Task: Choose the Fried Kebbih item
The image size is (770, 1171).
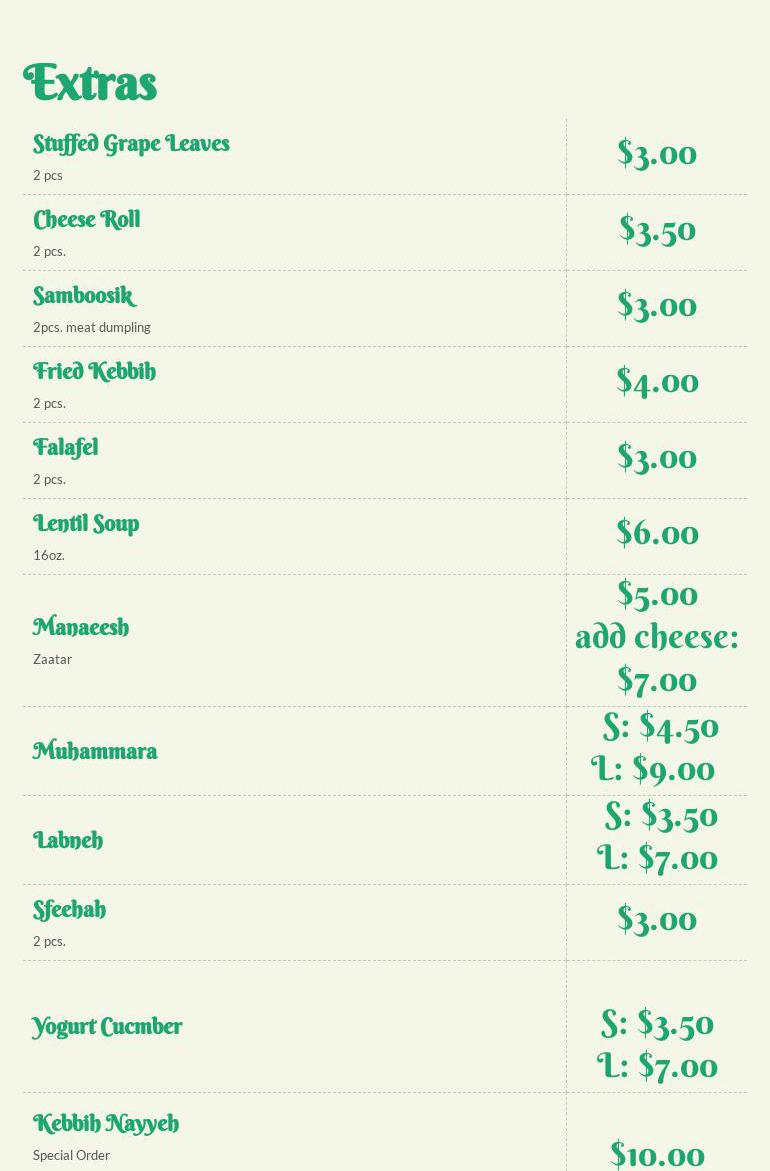Action: click(x=94, y=371)
